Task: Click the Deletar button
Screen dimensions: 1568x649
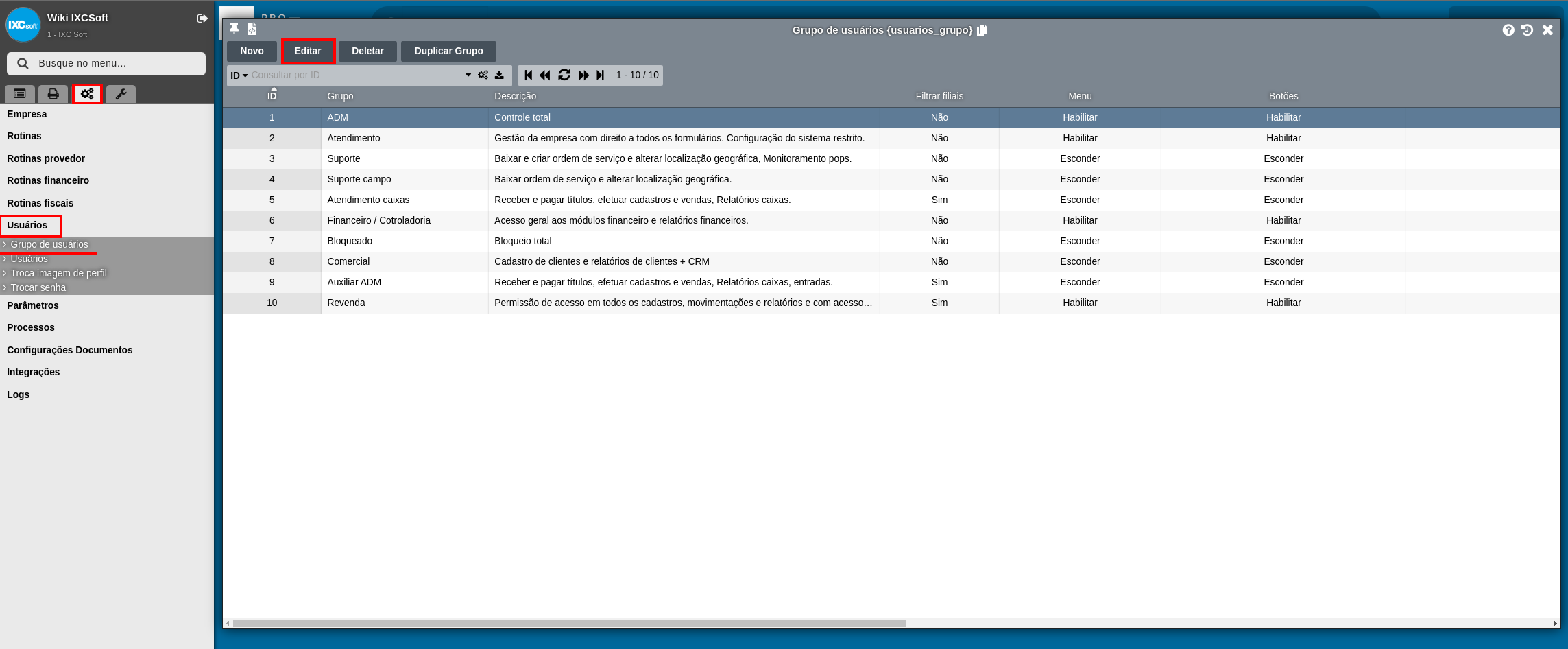Action: pos(367,51)
